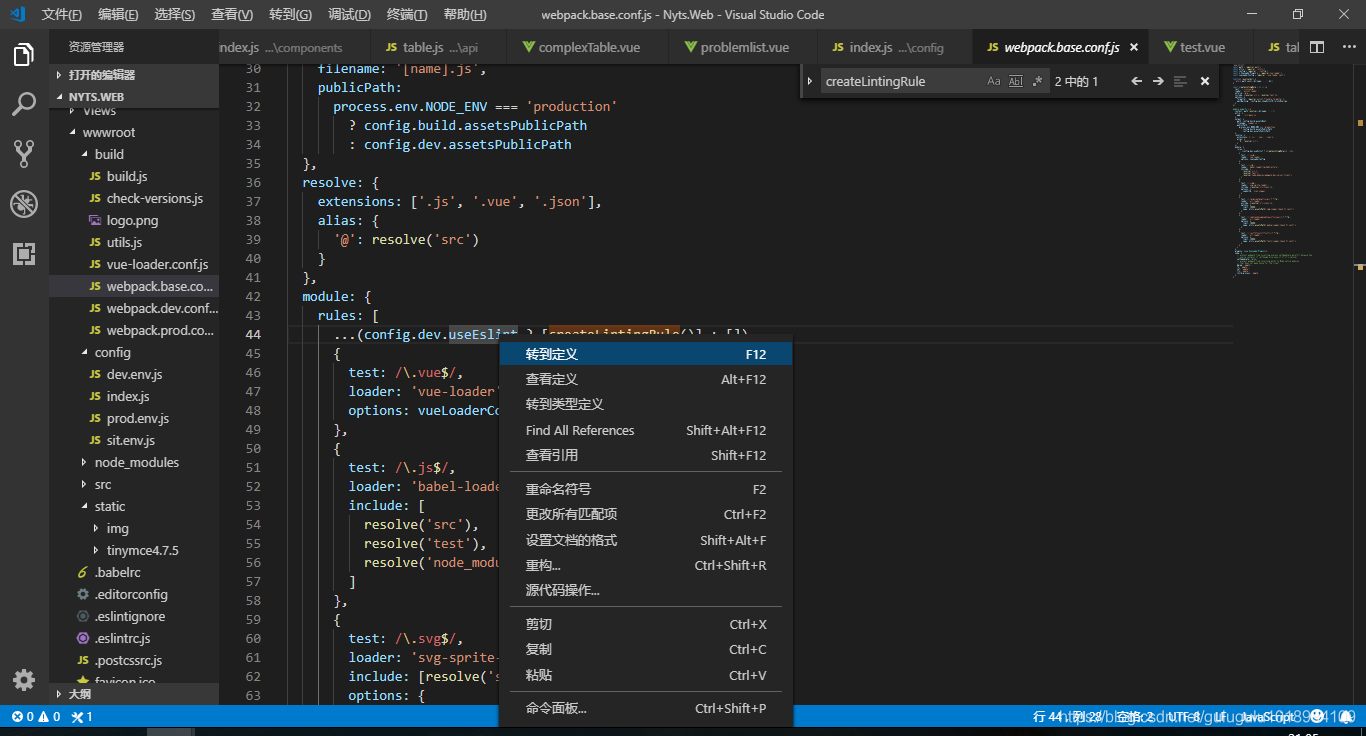Open the 查看(V) menu
Screen dimensions: 1366x736
[232, 15]
